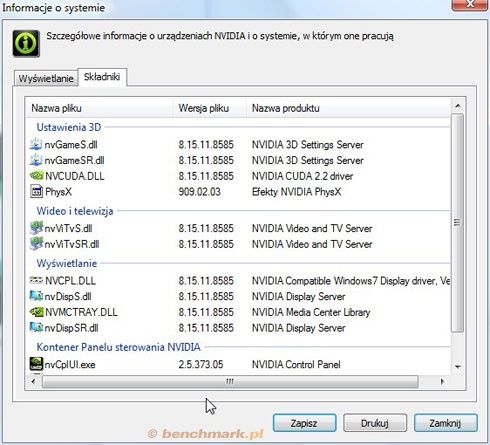
Task: Click the green info icon at top
Action: [26, 43]
